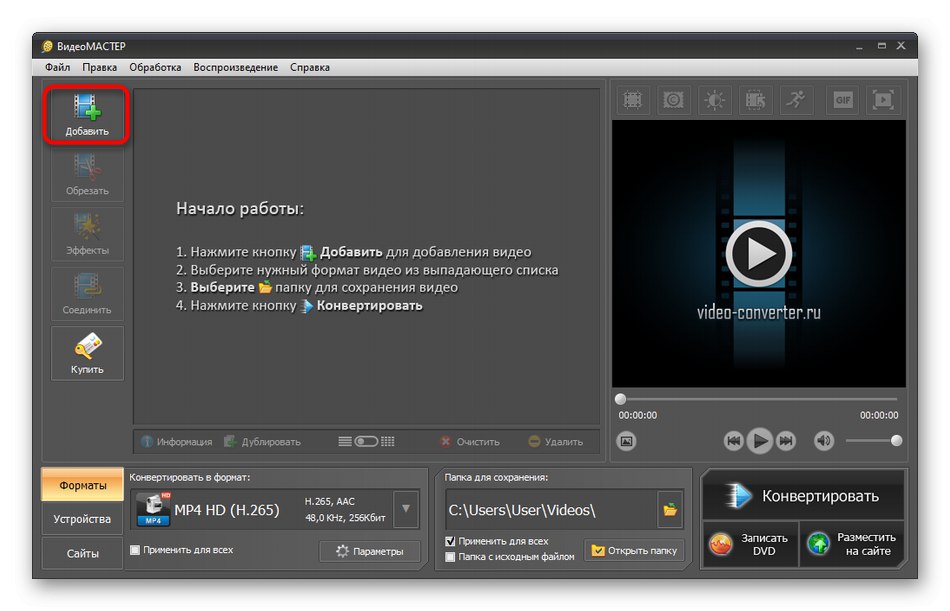Open the Справка menu
The image size is (950, 611).
(x=310, y=67)
